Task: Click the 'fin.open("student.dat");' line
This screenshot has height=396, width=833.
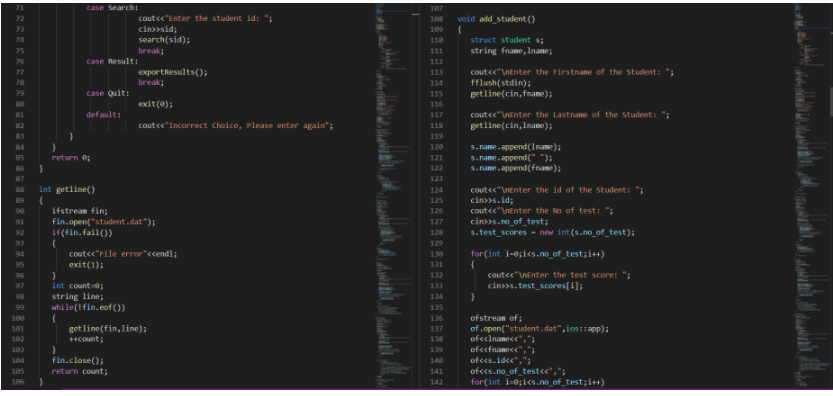Action: pyautogui.click(x=103, y=222)
